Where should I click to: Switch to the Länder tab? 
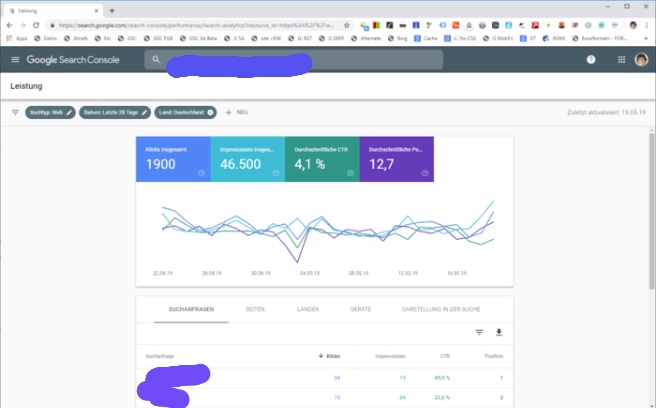tap(308, 310)
